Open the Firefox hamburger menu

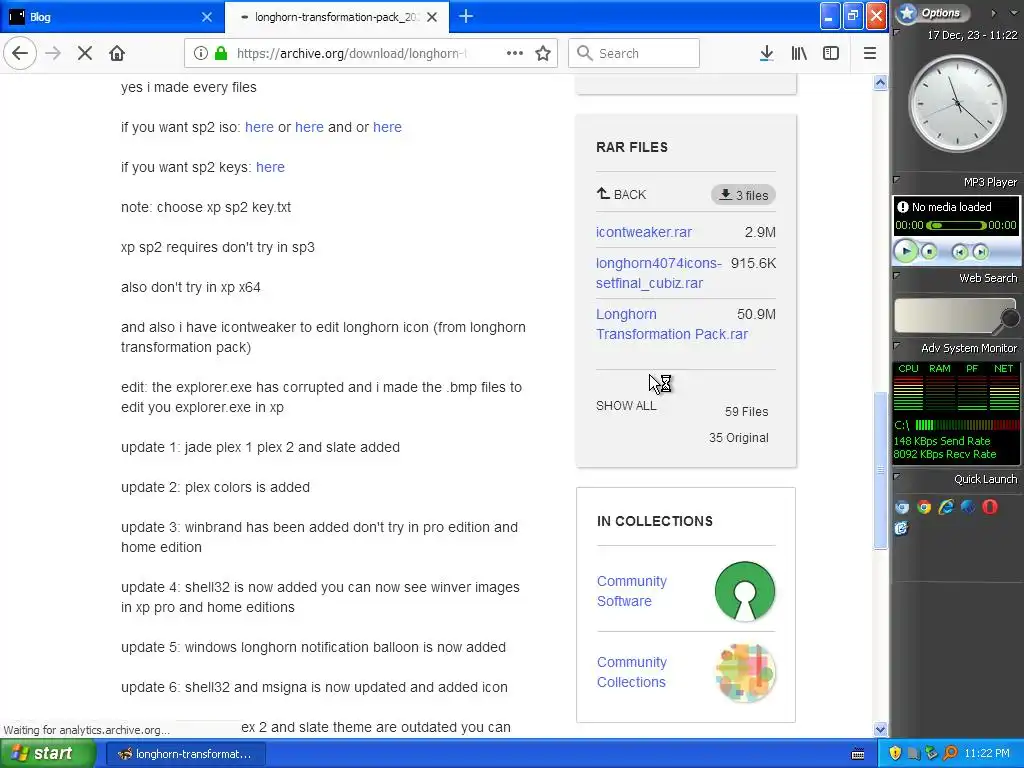(x=869, y=53)
